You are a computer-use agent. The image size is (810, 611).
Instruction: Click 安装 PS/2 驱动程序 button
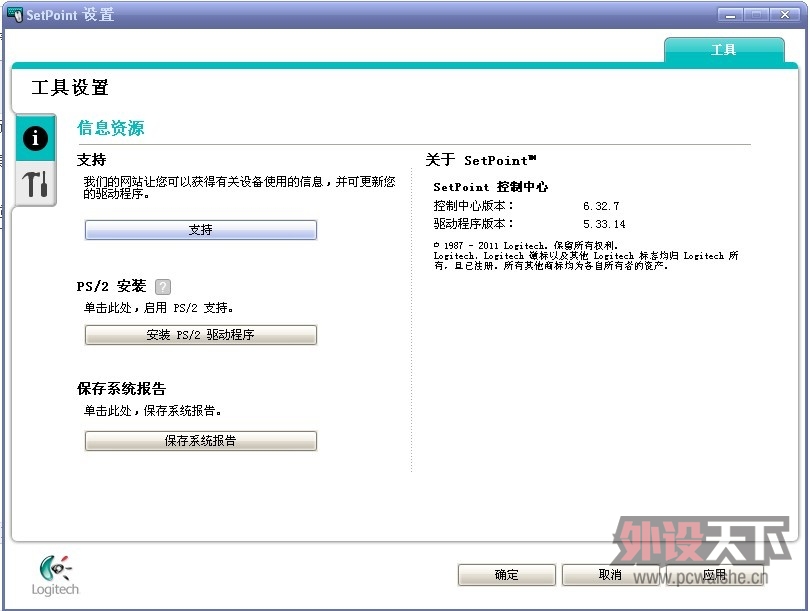pos(200,335)
